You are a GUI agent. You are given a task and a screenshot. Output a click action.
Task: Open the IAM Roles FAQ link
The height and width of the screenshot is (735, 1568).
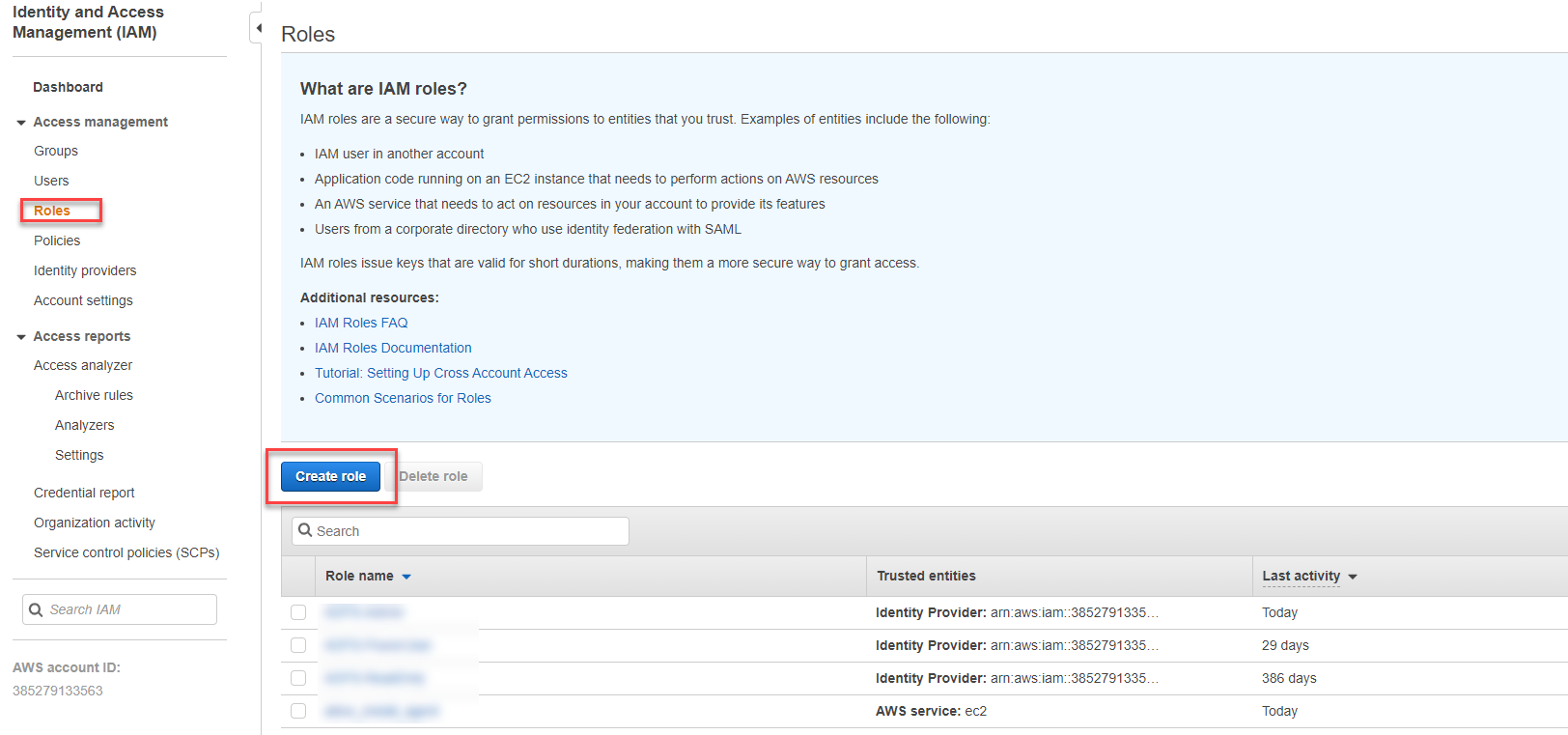coord(361,323)
